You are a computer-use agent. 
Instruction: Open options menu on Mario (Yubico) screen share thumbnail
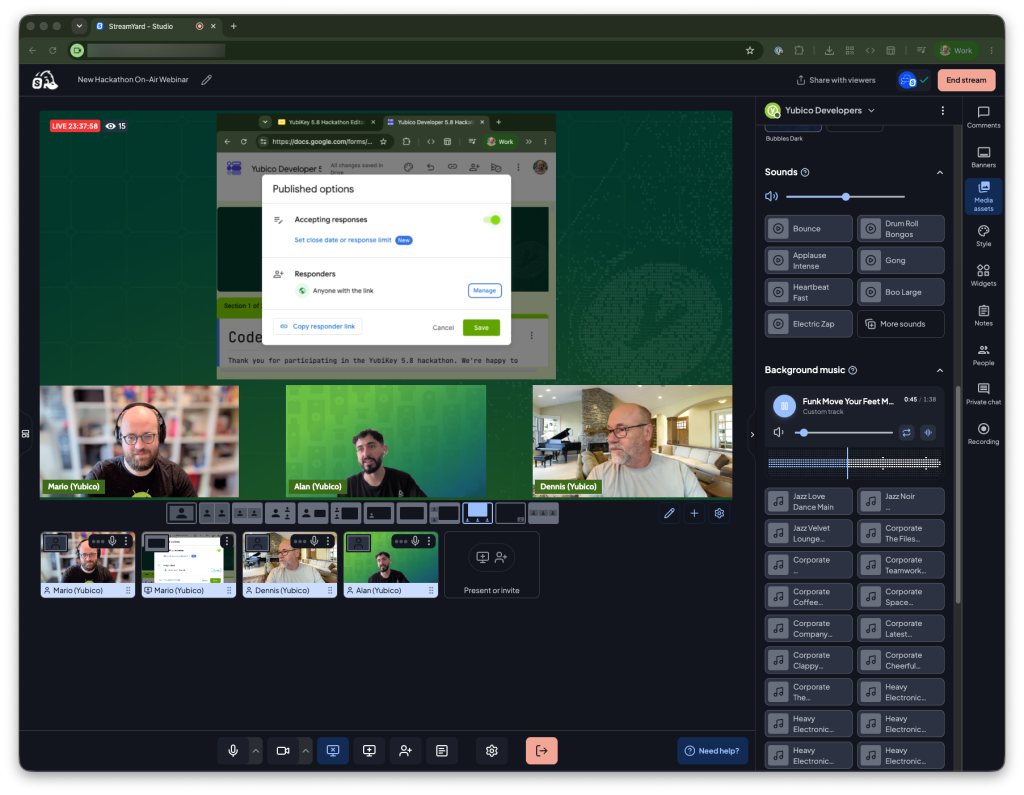[227, 541]
